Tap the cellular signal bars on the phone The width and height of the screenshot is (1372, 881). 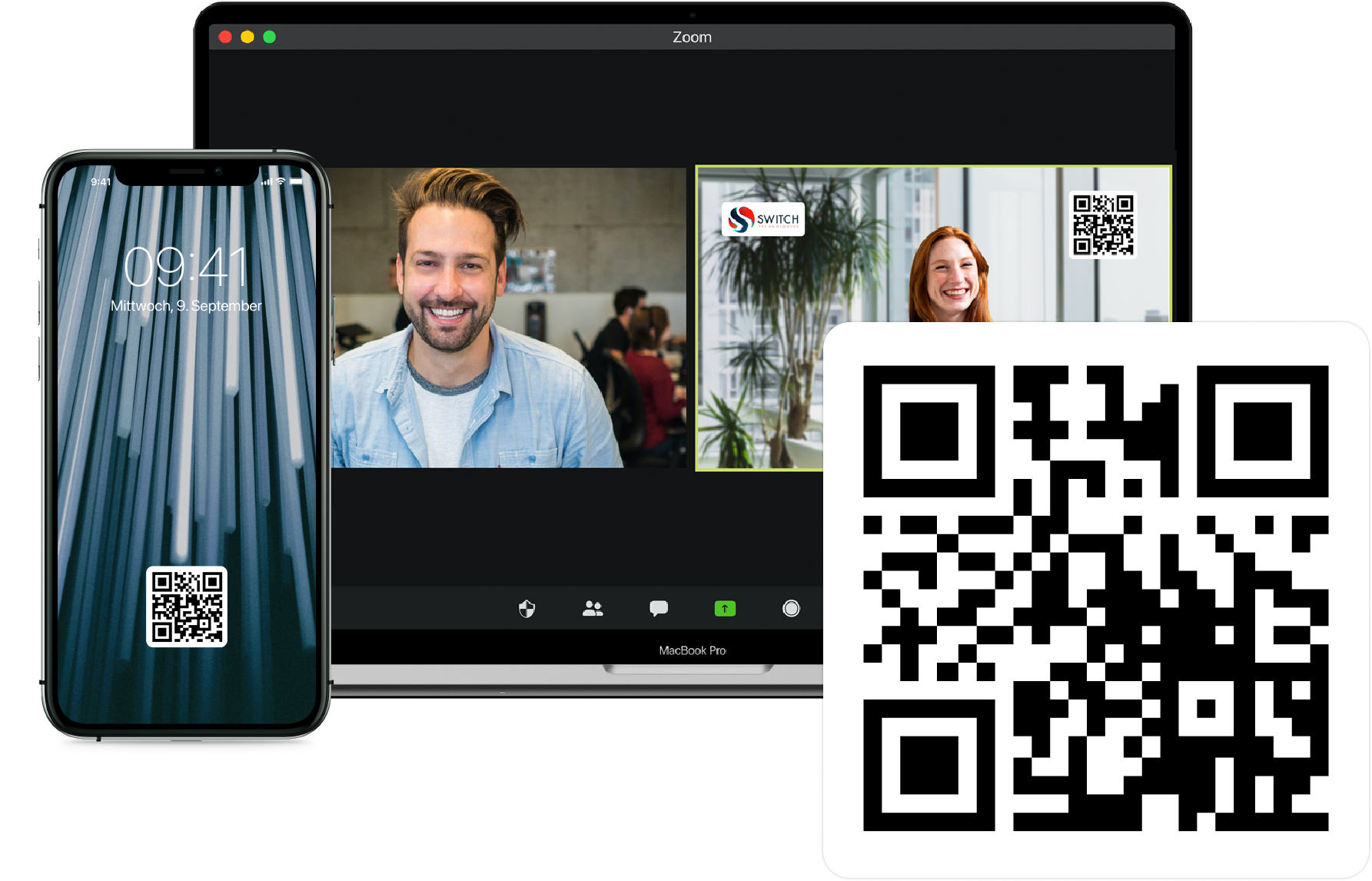(x=267, y=181)
